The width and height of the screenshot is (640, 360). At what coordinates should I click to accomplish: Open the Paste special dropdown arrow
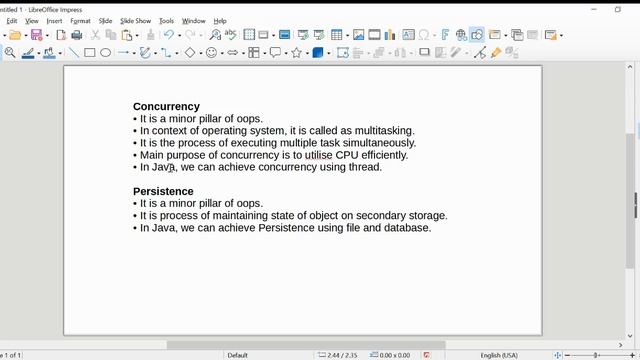137,36
